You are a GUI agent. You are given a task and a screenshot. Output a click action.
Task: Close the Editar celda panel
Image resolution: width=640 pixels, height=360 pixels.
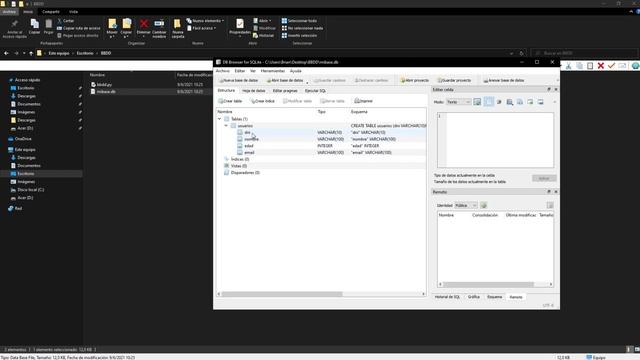[556, 89]
